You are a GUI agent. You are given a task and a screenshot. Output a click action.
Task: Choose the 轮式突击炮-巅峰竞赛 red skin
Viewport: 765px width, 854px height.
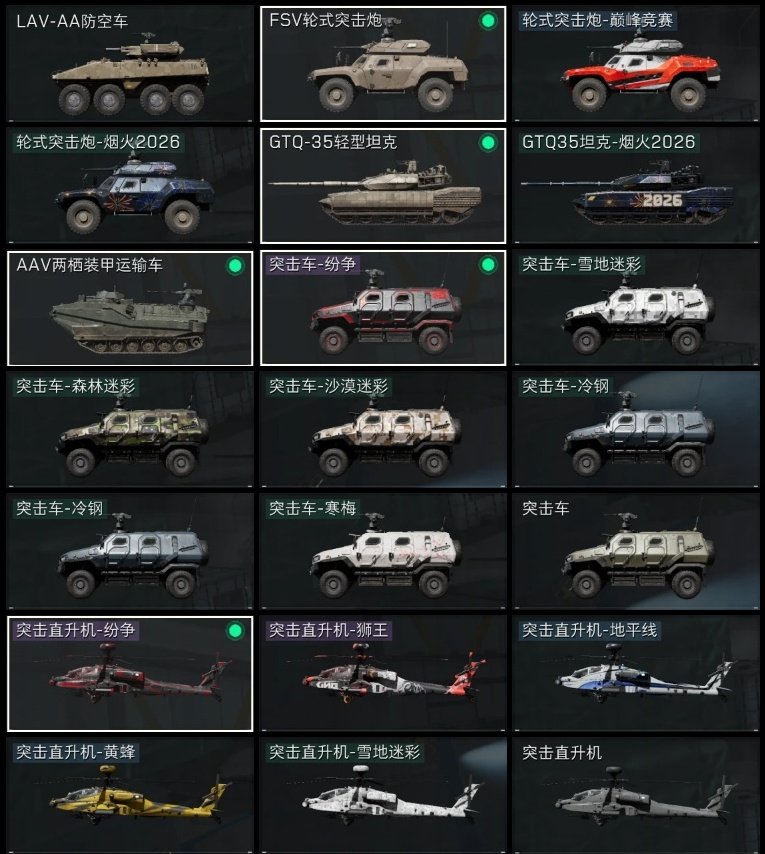[x=636, y=64]
